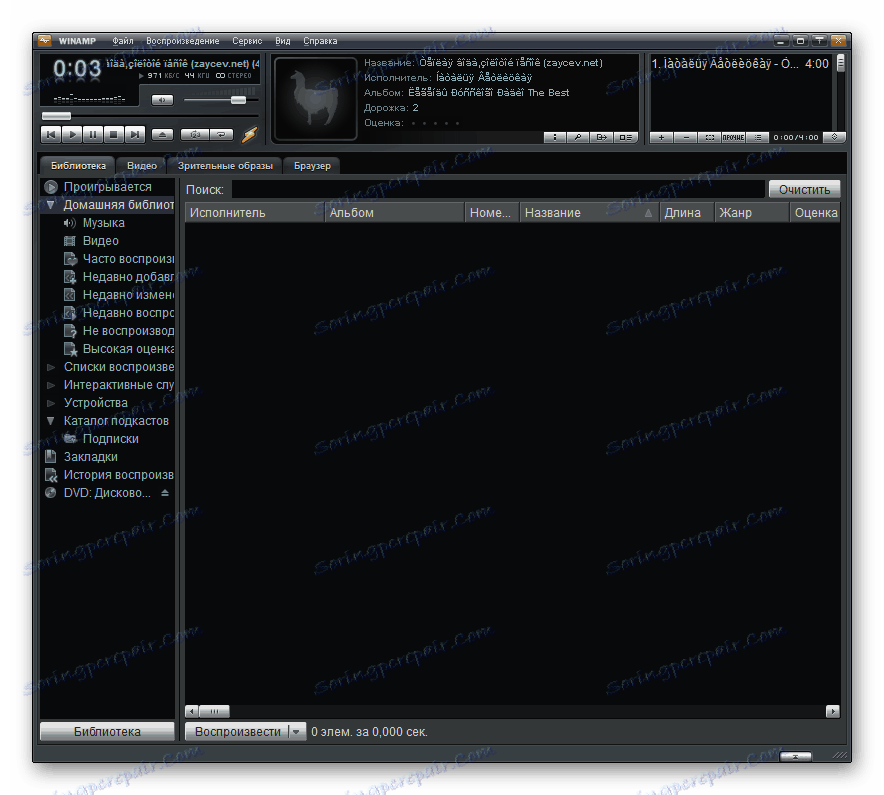884x795 pixels.
Task: Switch to the Видео tab
Action: [x=142, y=166]
